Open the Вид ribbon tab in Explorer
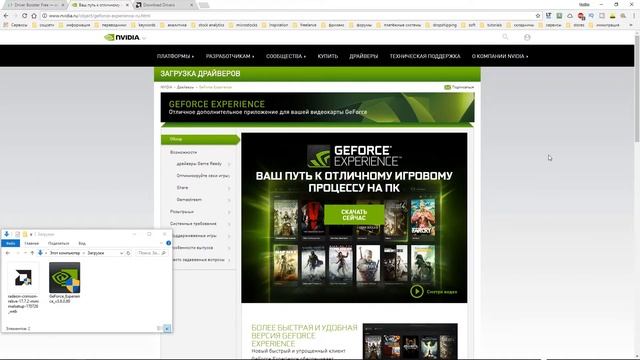Image resolution: width=640 pixels, height=360 pixels. [x=82, y=243]
